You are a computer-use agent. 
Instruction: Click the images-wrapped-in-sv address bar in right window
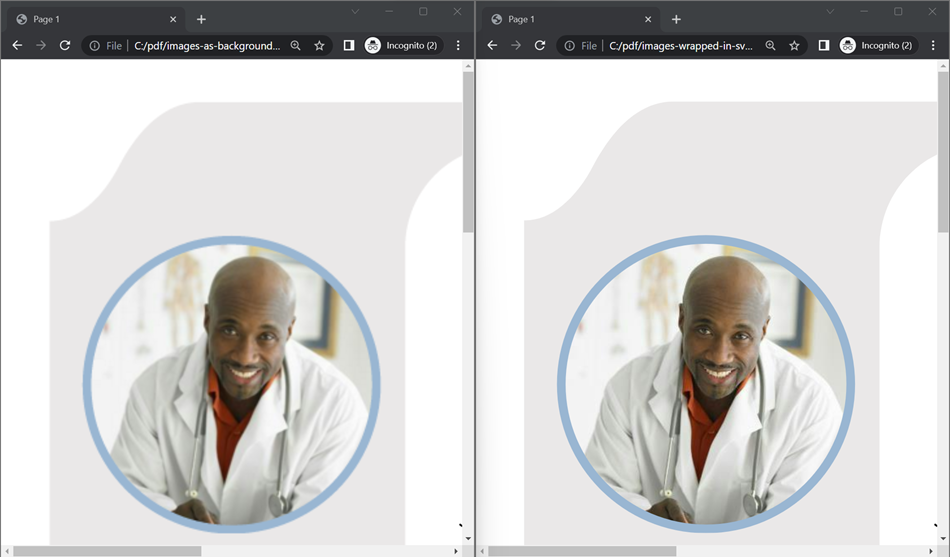coord(682,45)
